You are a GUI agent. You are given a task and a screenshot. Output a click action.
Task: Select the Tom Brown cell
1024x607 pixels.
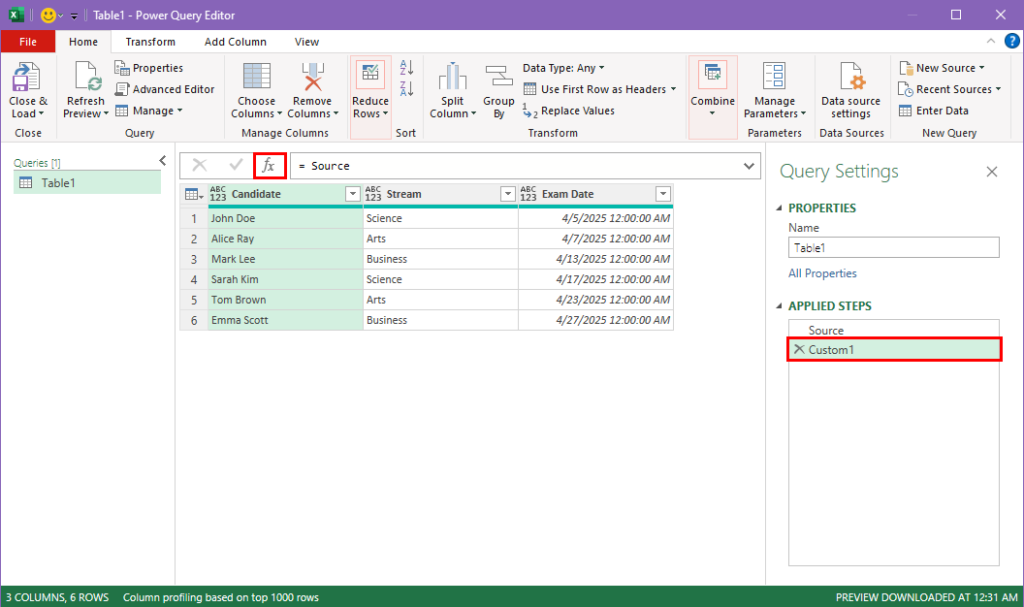pyautogui.click(x=285, y=300)
